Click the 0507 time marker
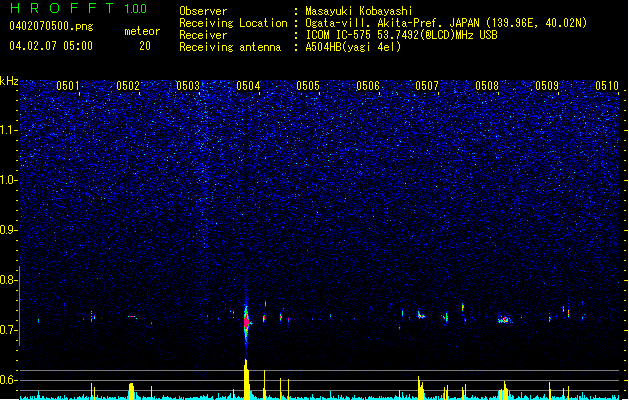Viewport: 629px width, 400px height. (427, 86)
